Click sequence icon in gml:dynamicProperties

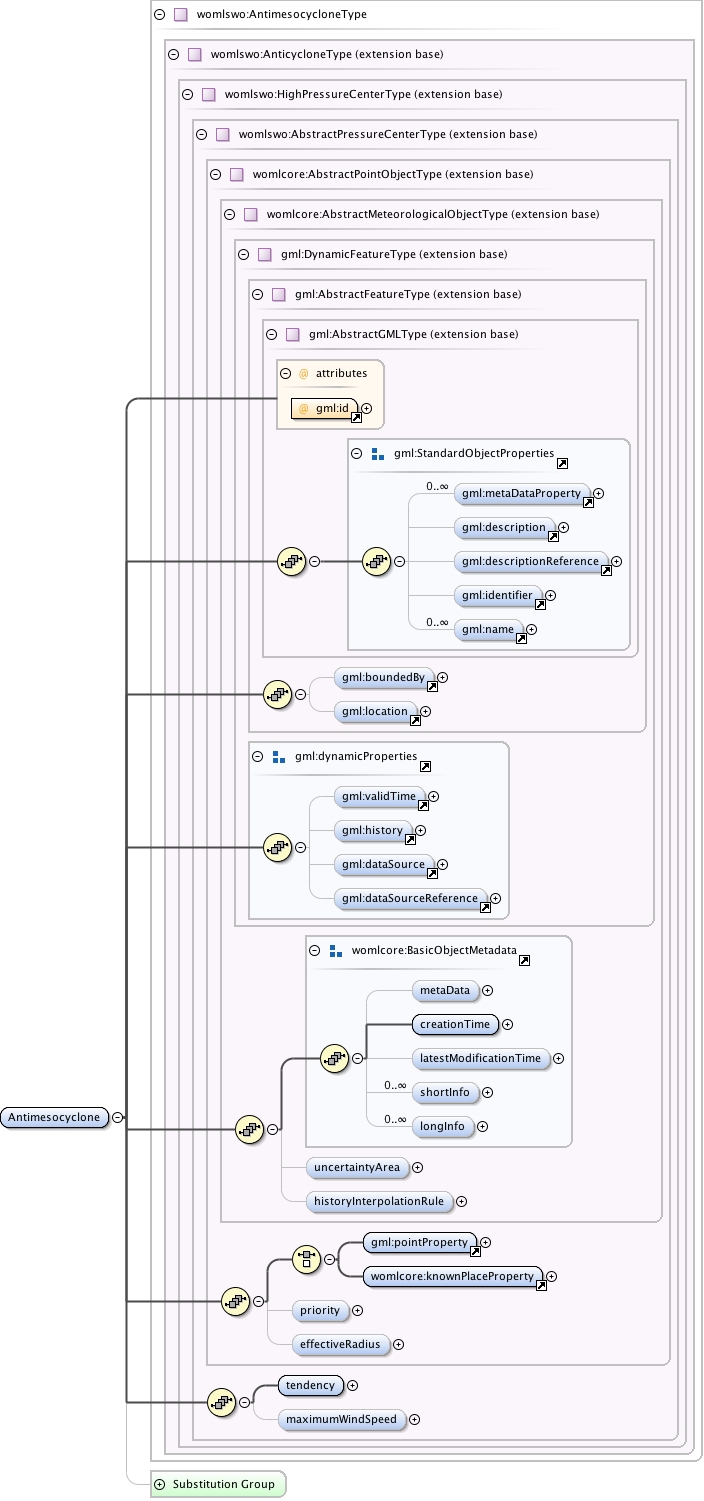pos(277,847)
